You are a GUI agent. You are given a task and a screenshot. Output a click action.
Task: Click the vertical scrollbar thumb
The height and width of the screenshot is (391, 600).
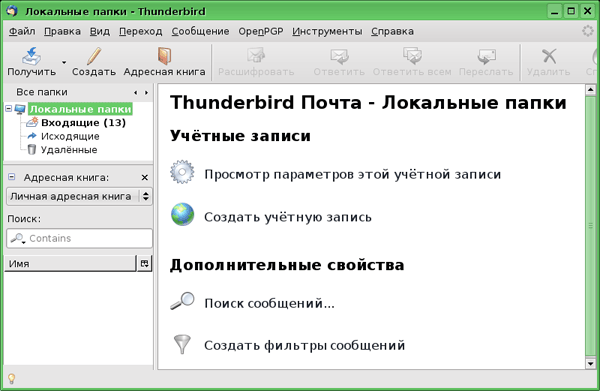point(590,226)
